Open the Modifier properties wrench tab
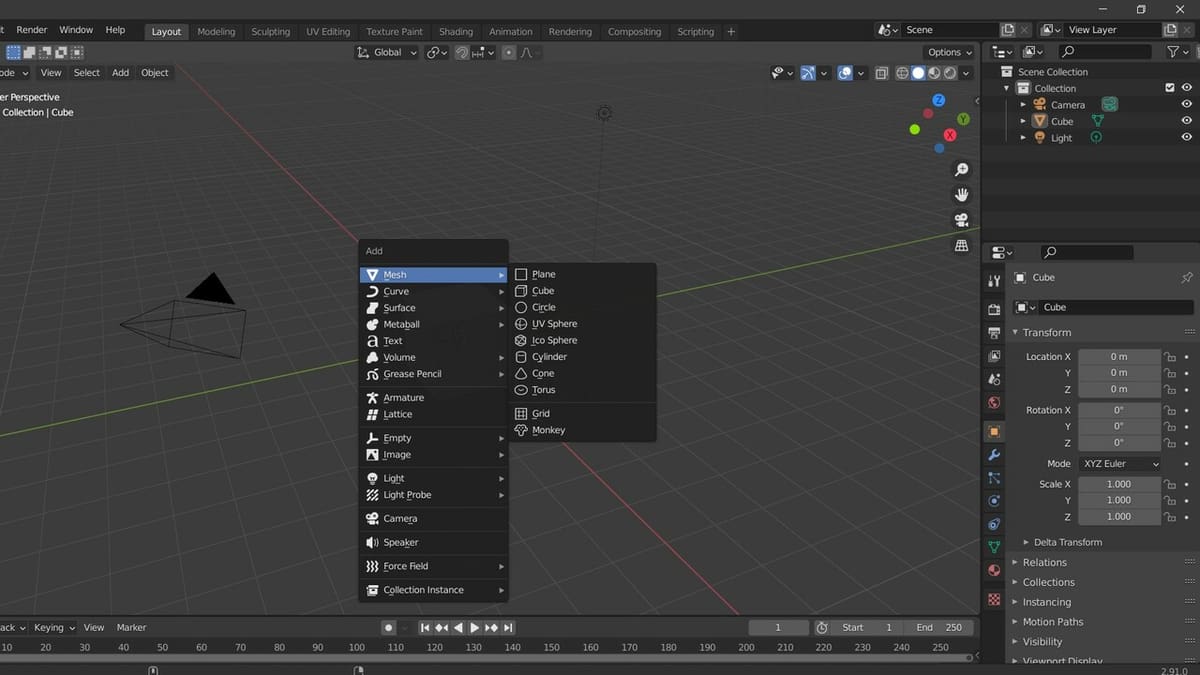 point(994,454)
